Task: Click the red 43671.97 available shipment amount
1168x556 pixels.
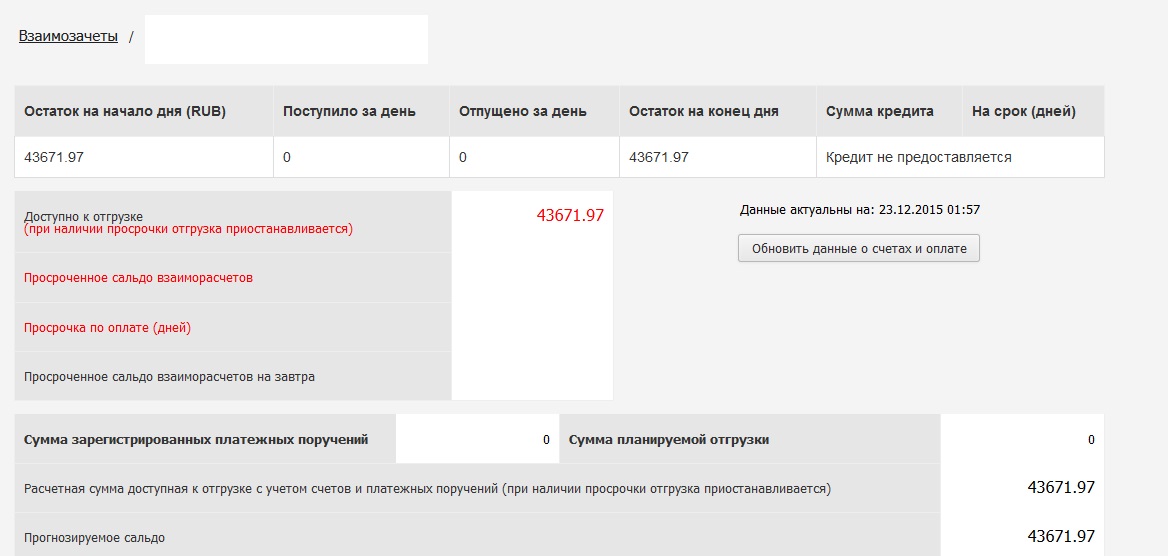Action: point(570,215)
